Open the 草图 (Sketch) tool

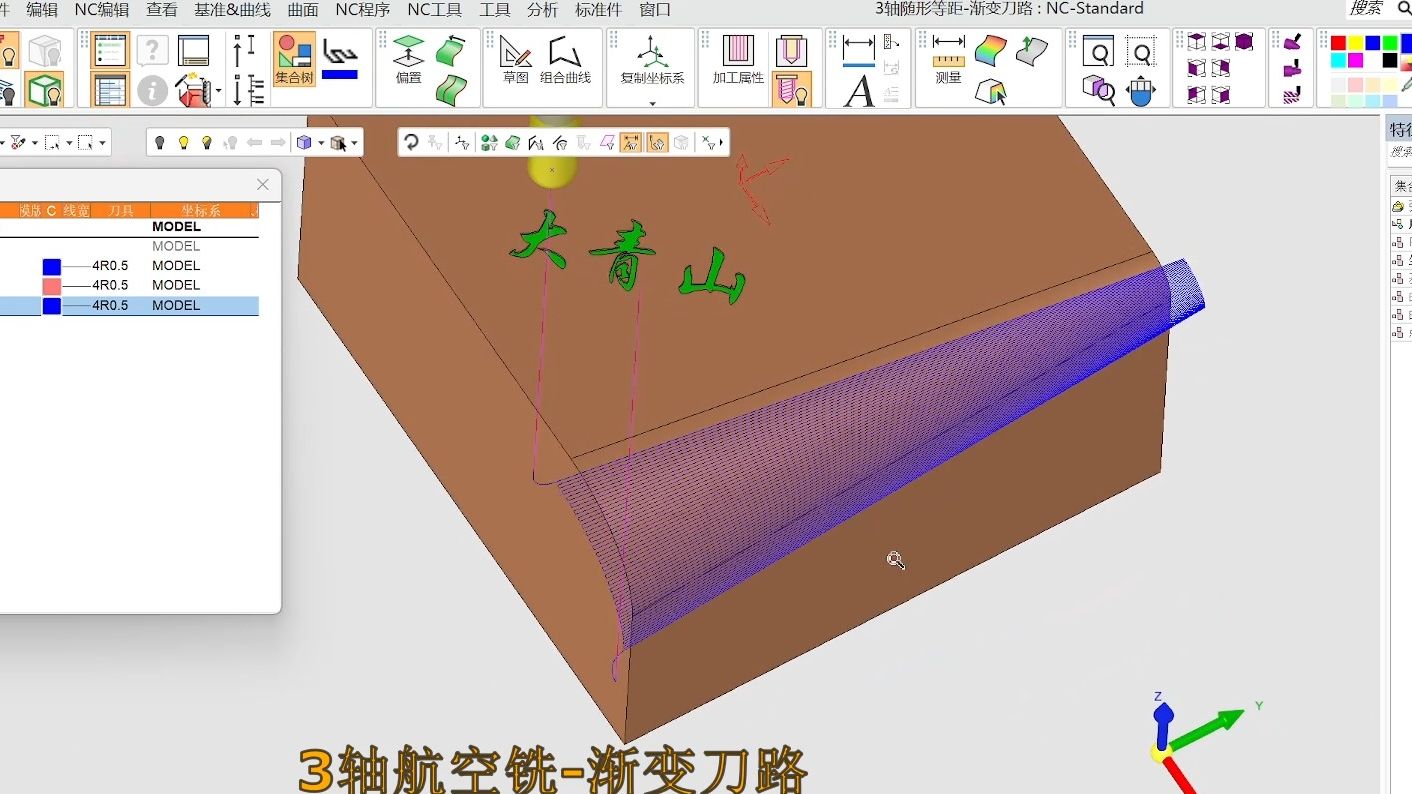(515, 58)
